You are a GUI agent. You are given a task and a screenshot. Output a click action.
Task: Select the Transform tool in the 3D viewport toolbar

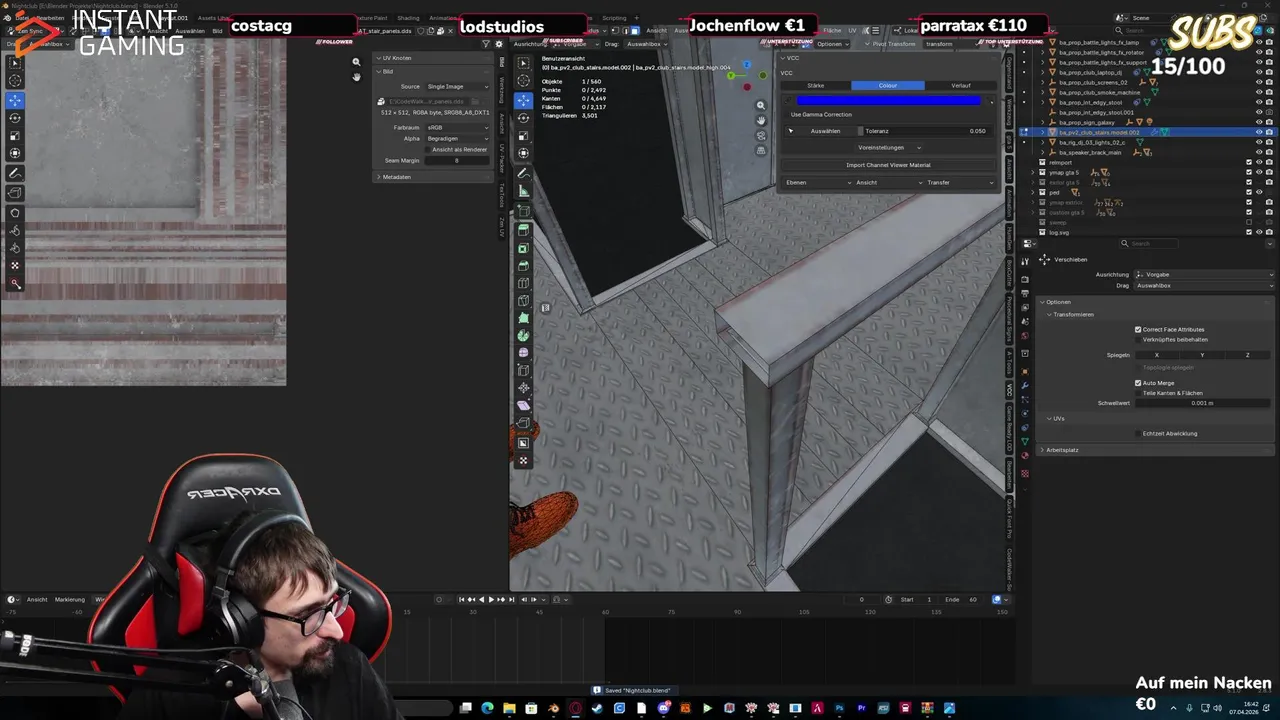coord(523,153)
